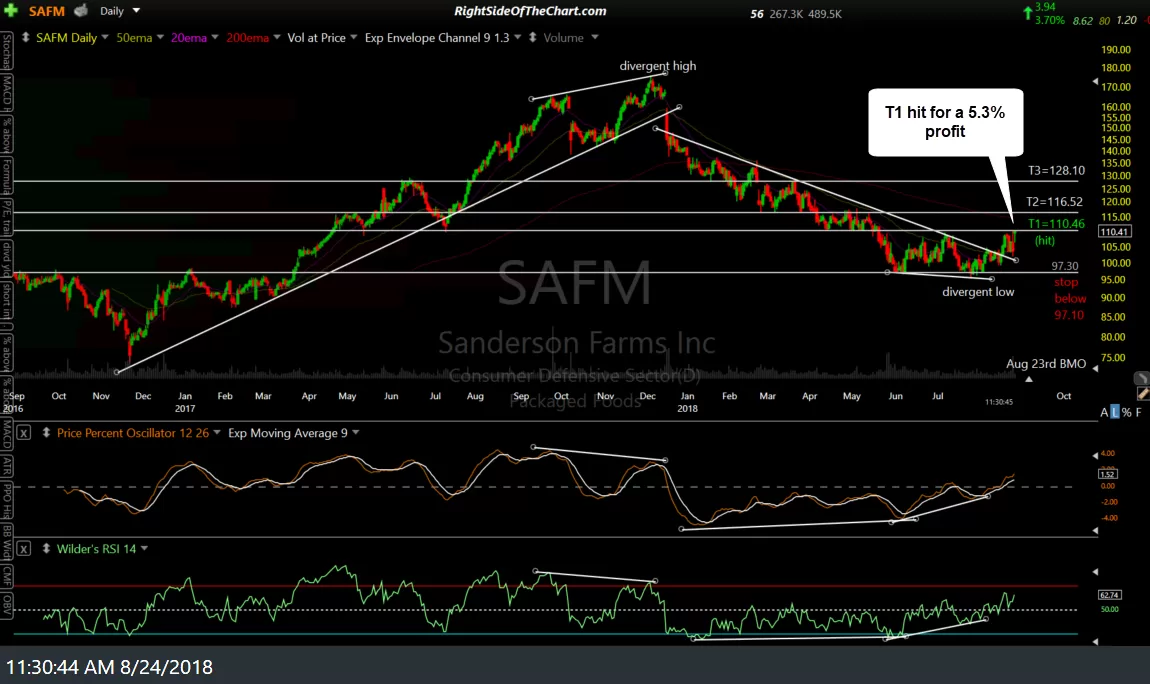The height and width of the screenshot is (684, 1150).
Task: Click the T1=110.46 target label
Action: point(1056,224)
